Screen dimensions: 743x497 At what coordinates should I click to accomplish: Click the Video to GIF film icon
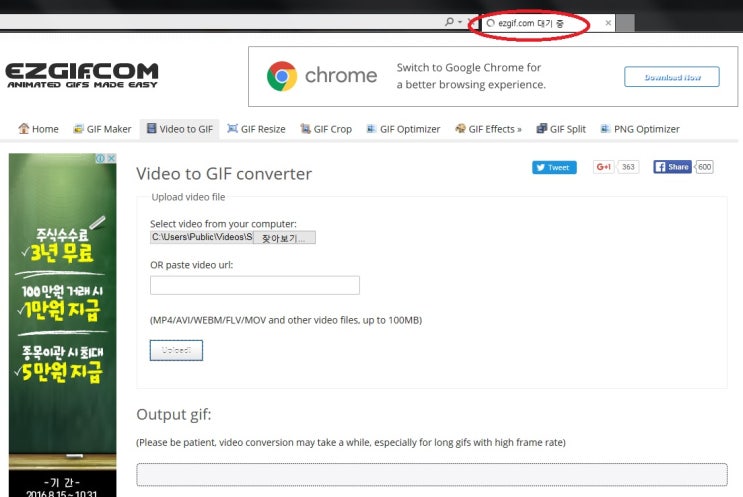[151, 128]
